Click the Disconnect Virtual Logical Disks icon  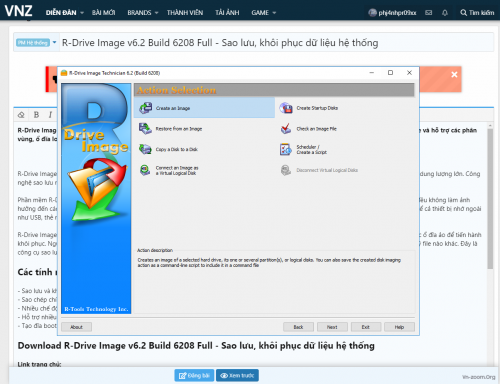click(x=286, y=170)
